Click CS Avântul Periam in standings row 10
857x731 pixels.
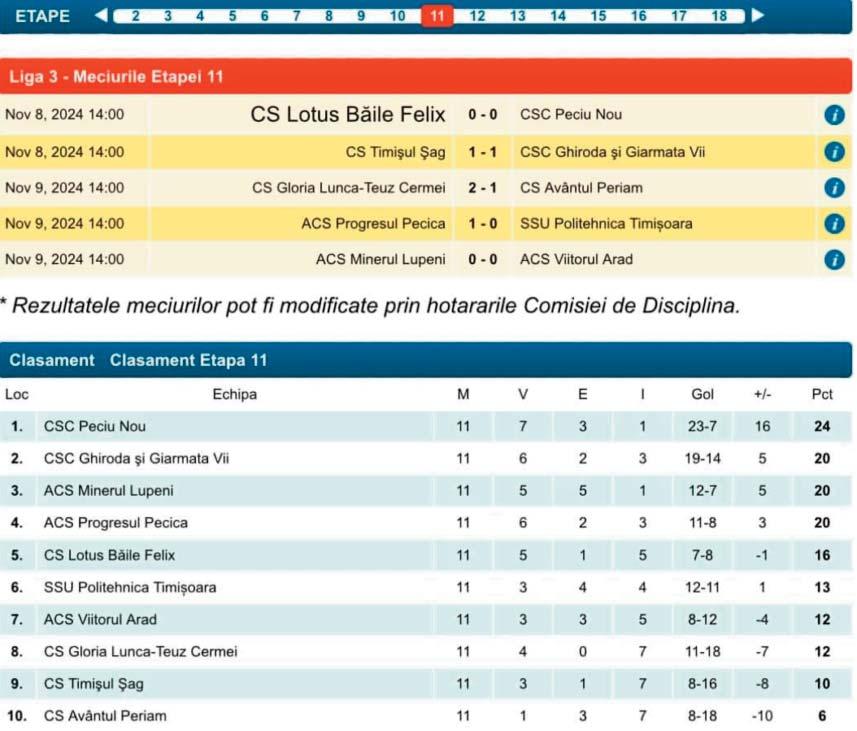click(105, 716)
